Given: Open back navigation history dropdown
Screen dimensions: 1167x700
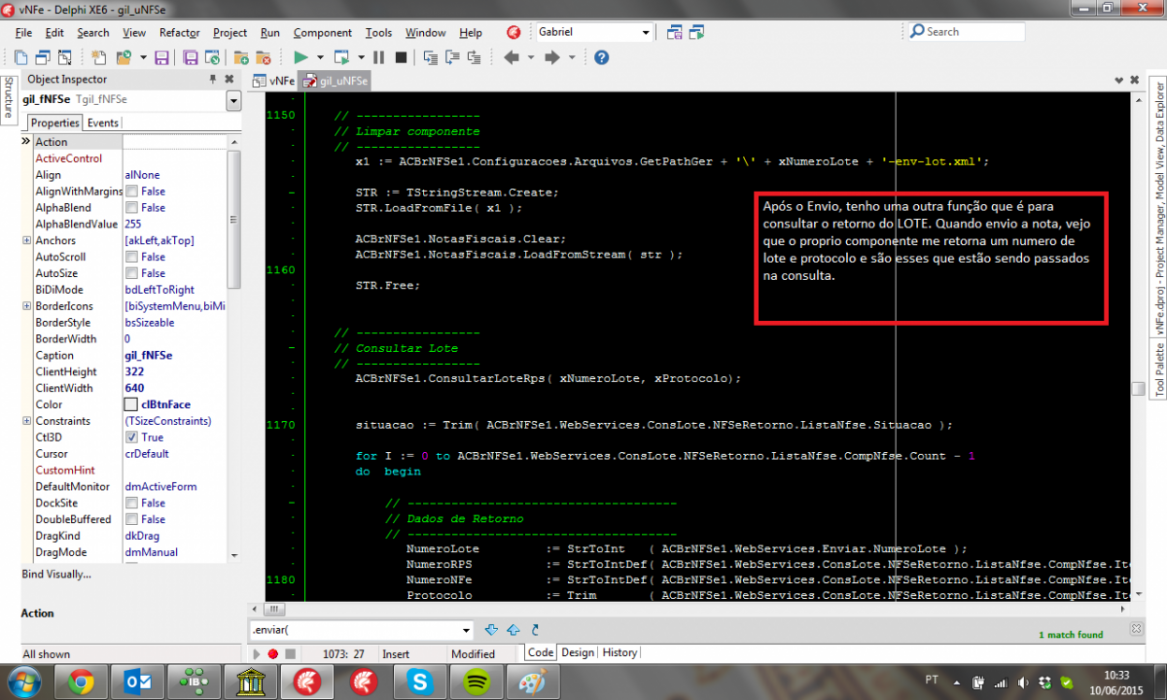Looking at the screenshot, I should pos(531,57).
